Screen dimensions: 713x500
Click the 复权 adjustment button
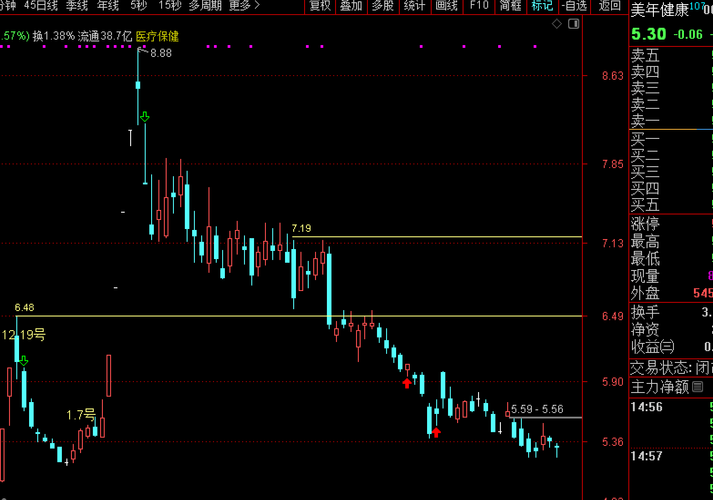coord(320,6)
